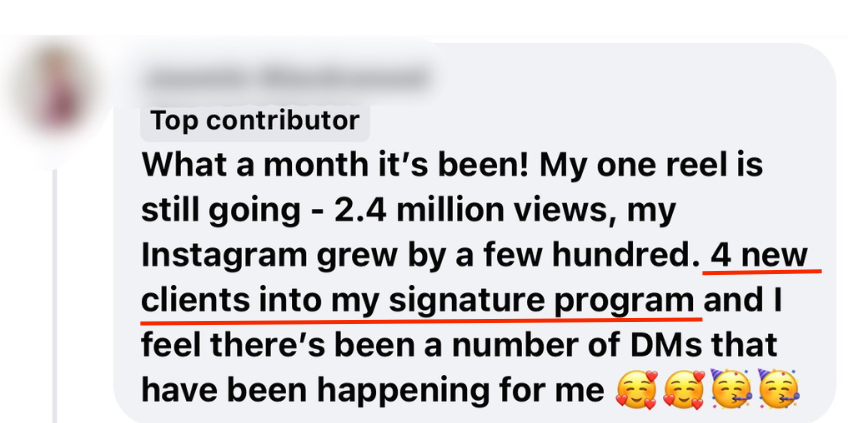Click the word Instagram in the comment

coord(224,256)
